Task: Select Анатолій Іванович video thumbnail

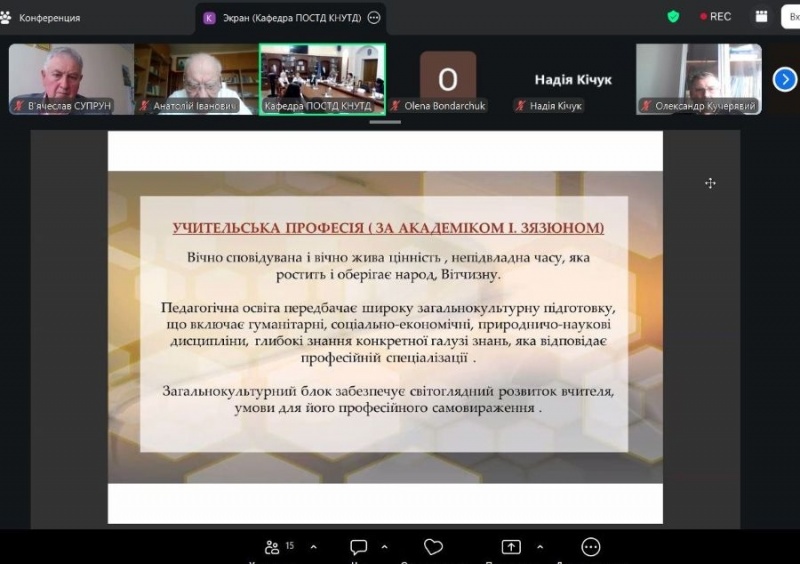Action: (196, 78)
